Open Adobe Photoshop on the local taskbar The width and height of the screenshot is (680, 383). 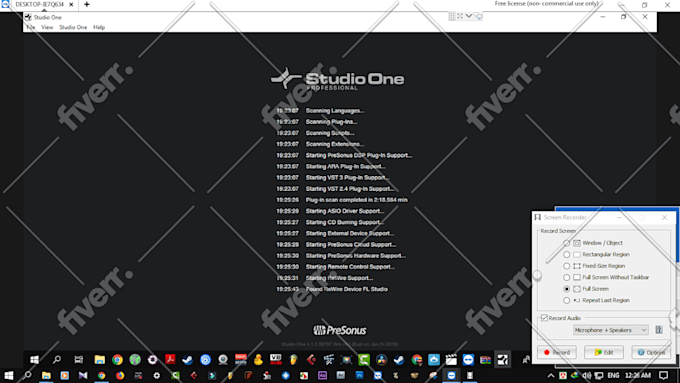(x=359, y=375)
